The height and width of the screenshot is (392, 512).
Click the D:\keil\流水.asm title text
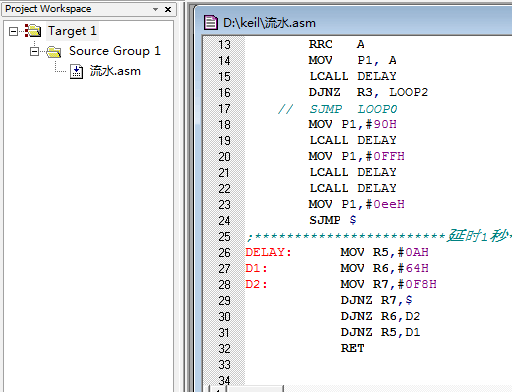pos(269,23)
